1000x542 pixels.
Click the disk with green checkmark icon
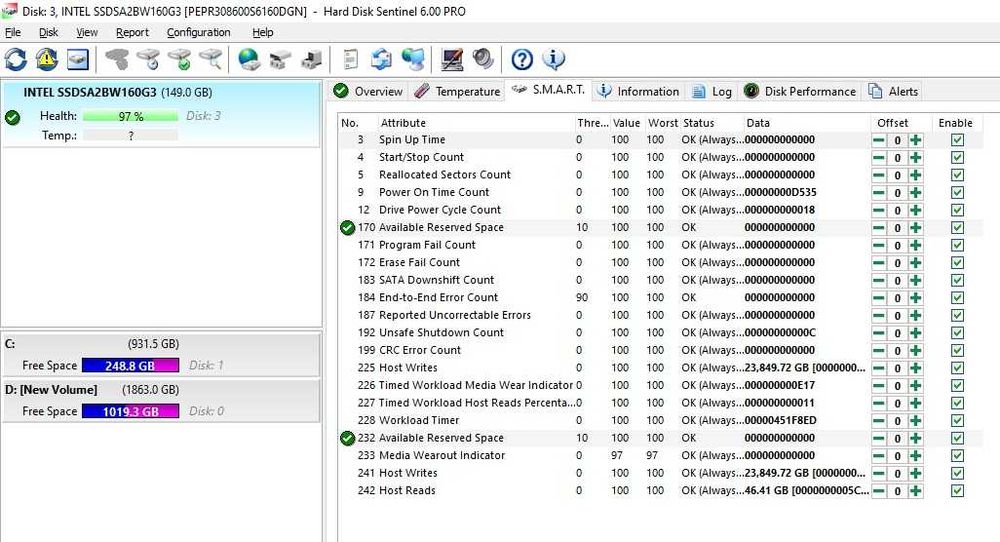[180, 59]
